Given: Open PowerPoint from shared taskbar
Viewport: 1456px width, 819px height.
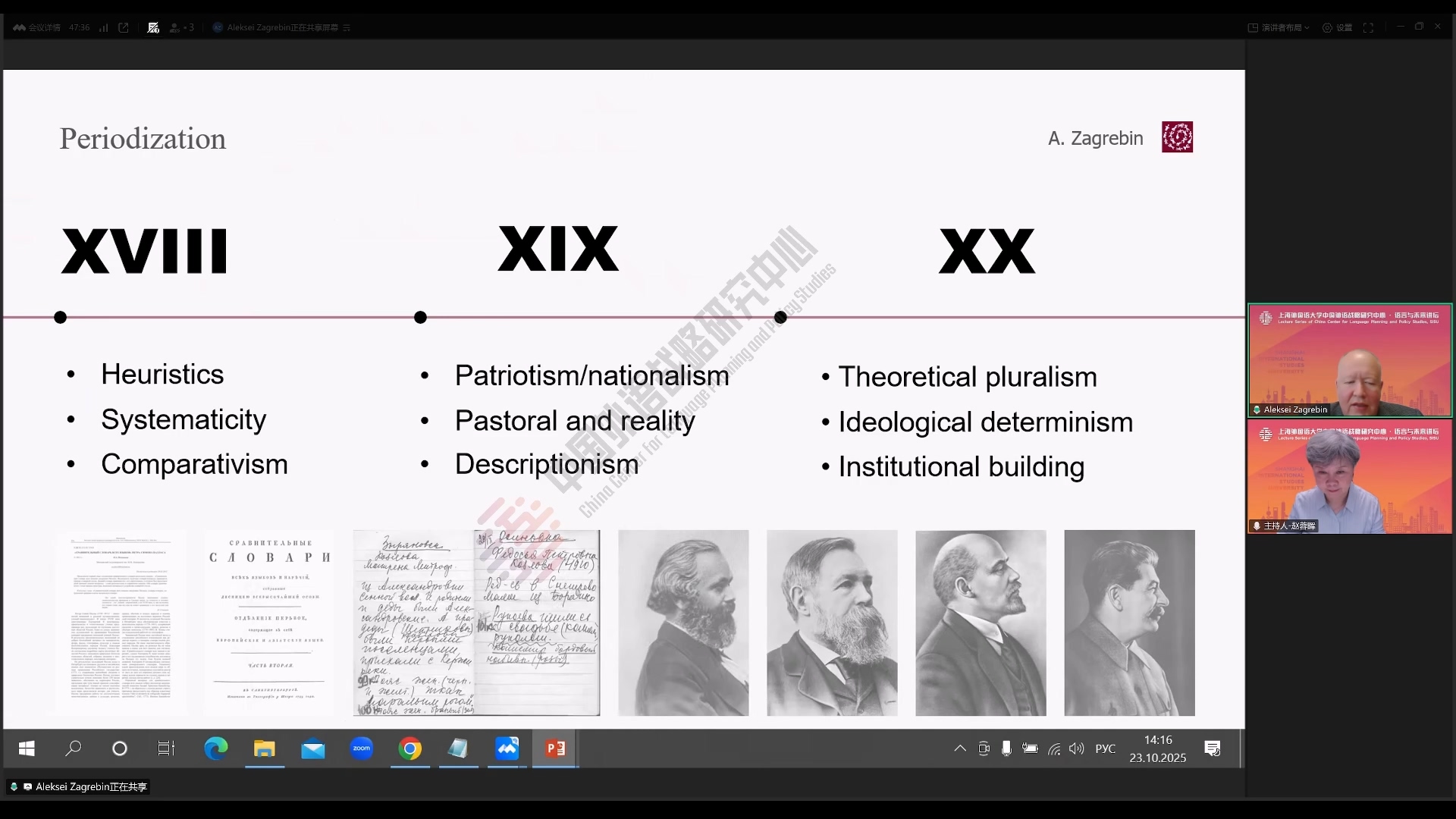Looking at the screenshot, I should click(x=555, y=749).
